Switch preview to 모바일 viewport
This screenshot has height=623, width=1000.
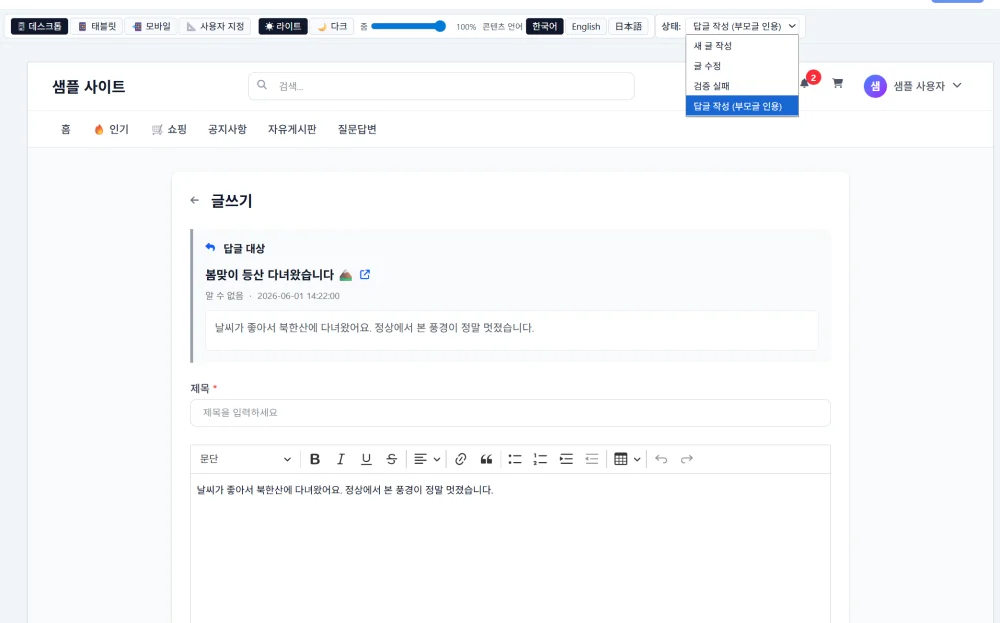pos(151,26)
